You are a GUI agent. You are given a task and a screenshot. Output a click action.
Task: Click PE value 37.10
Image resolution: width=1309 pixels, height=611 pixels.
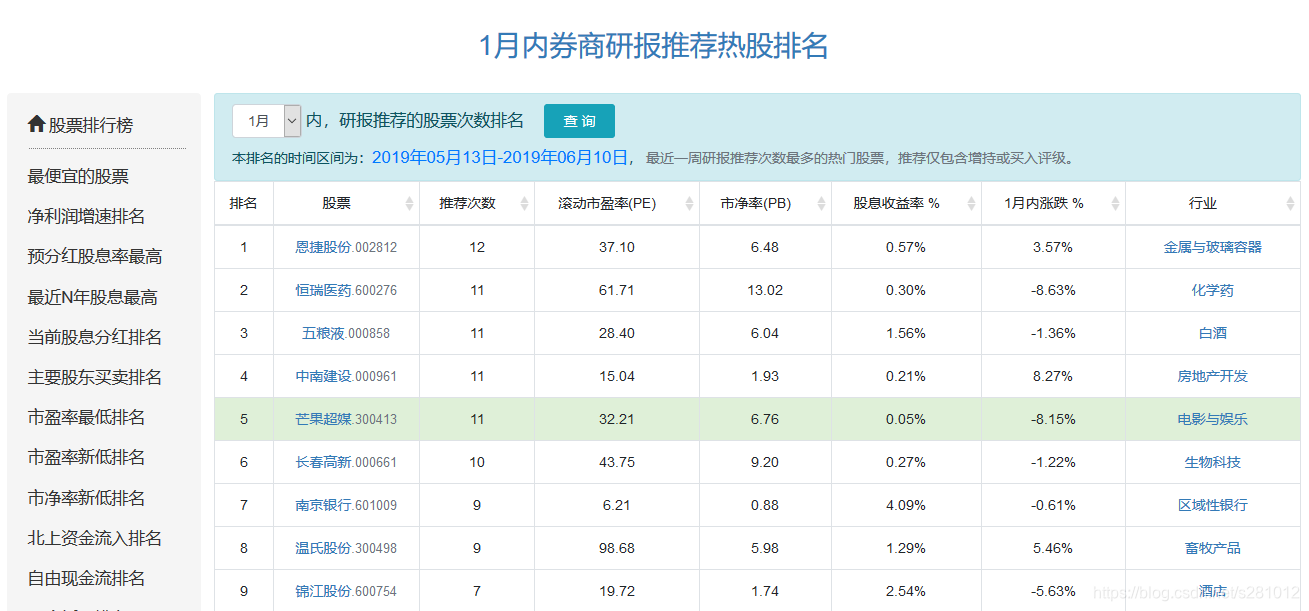click(x=616, y=247)
